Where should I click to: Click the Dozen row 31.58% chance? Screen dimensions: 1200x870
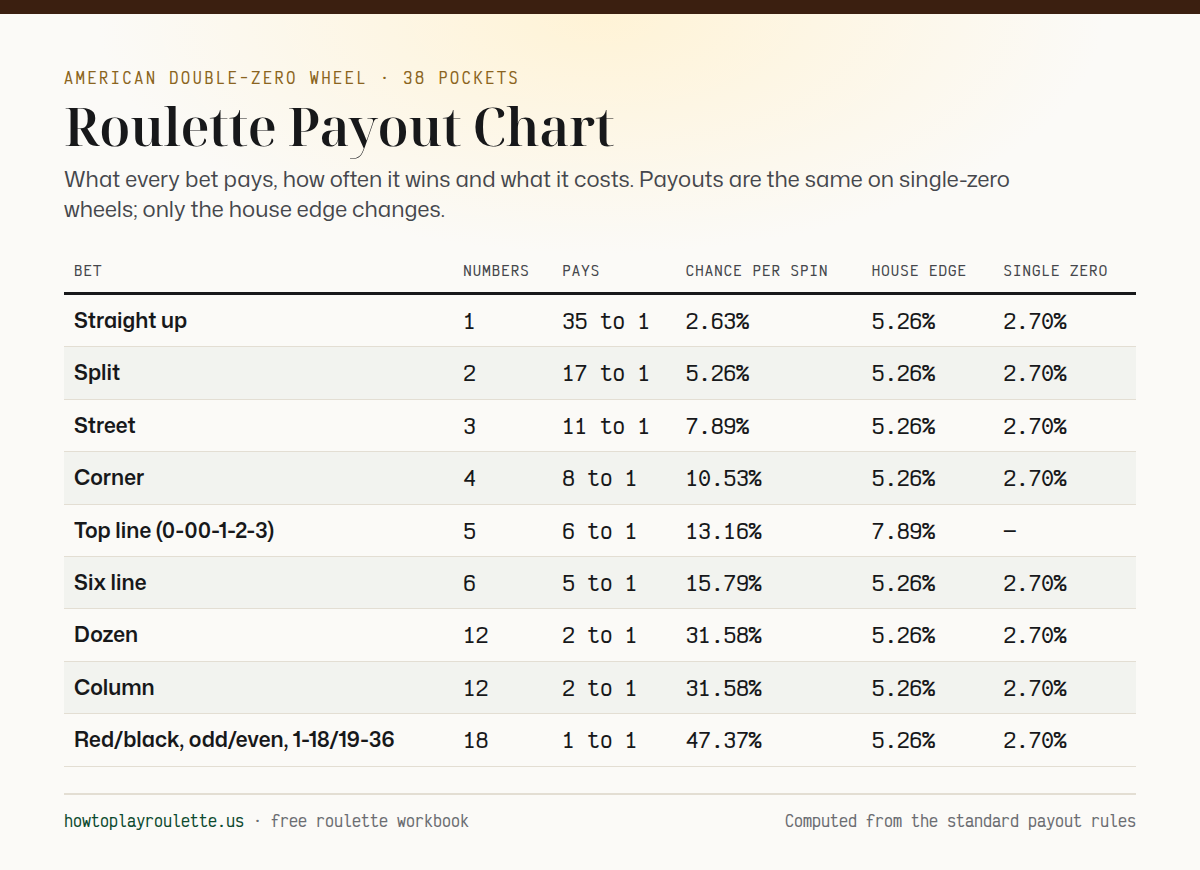tap(724, 635)
